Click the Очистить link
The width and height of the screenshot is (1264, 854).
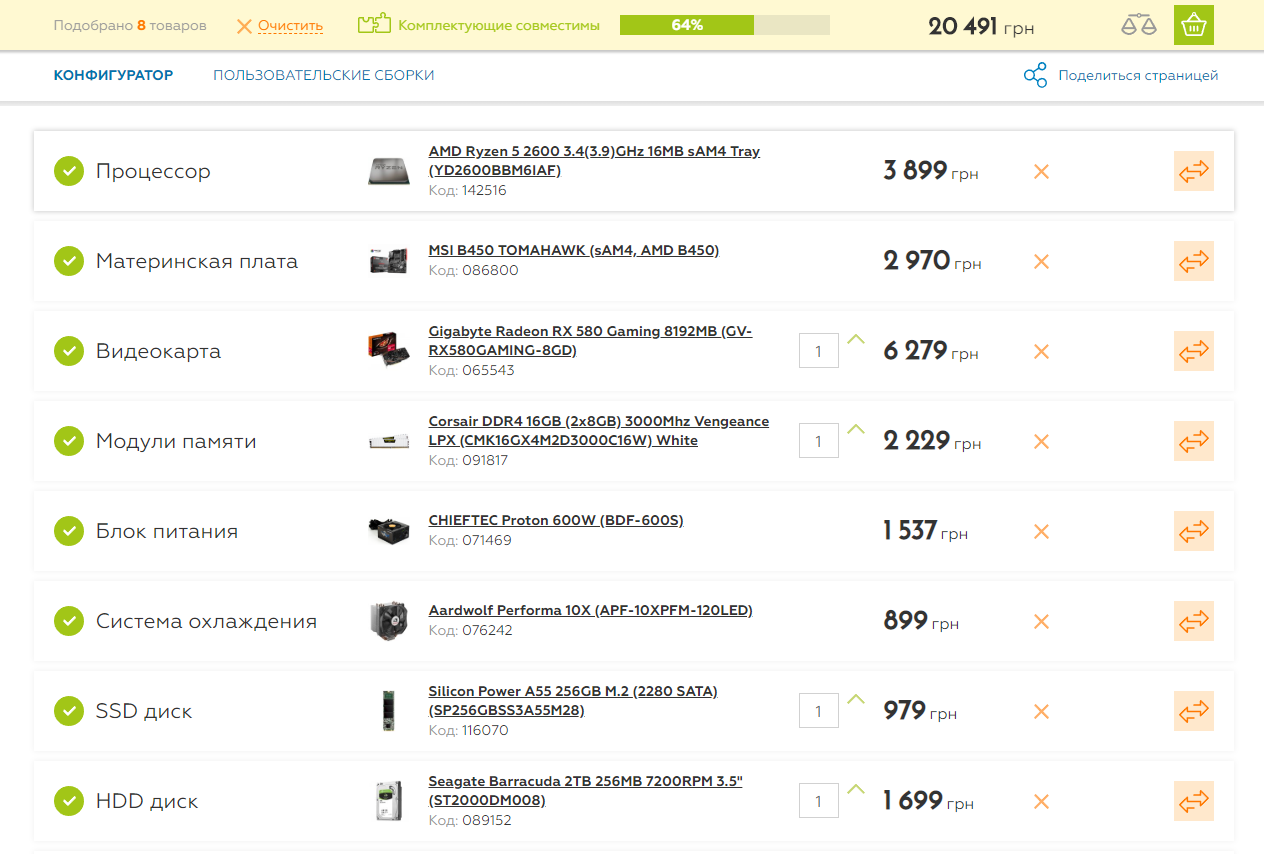tap(290, 26)
